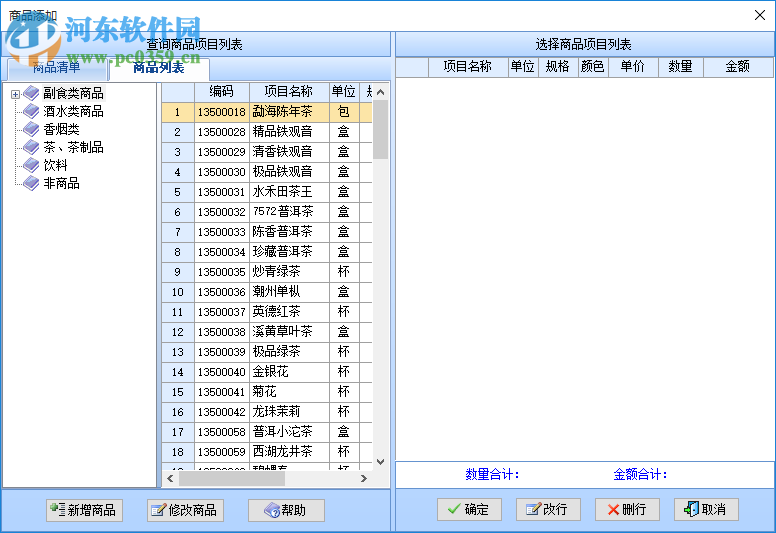
Task: Select 饮料 category label
Action: tap(55, 165)
